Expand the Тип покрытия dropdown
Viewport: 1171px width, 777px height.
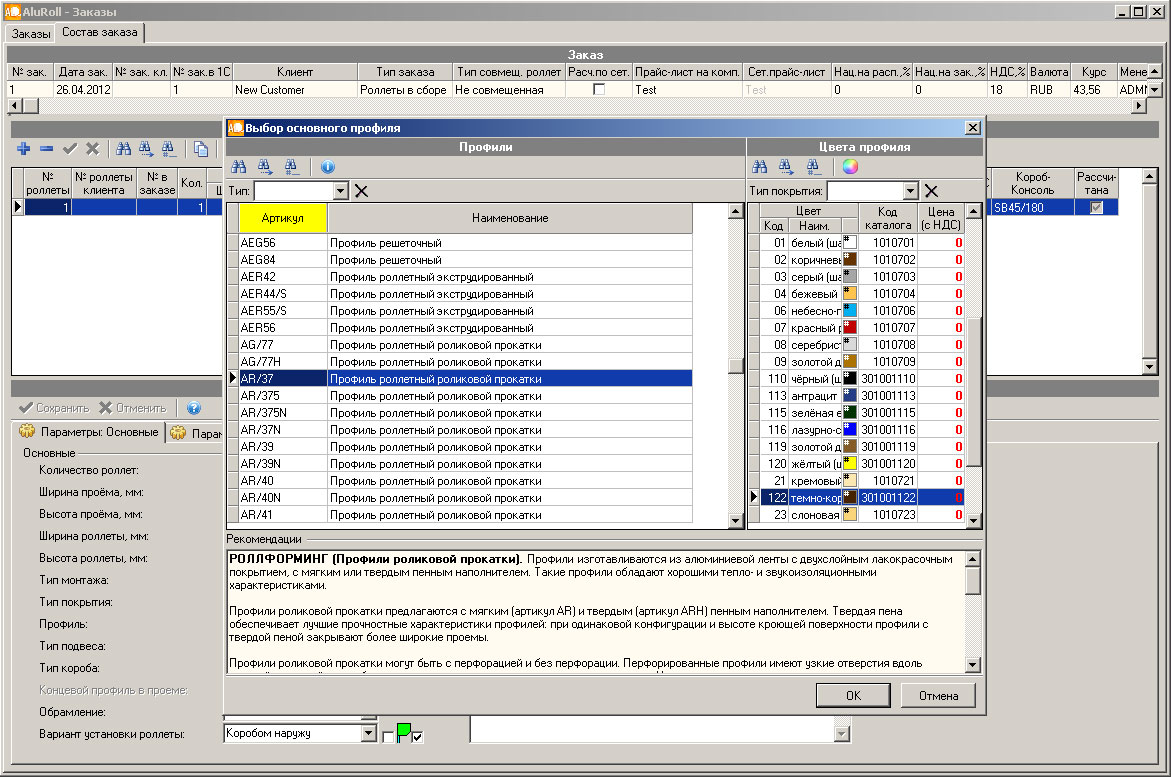pyautogui.click(x=910, y=191)
